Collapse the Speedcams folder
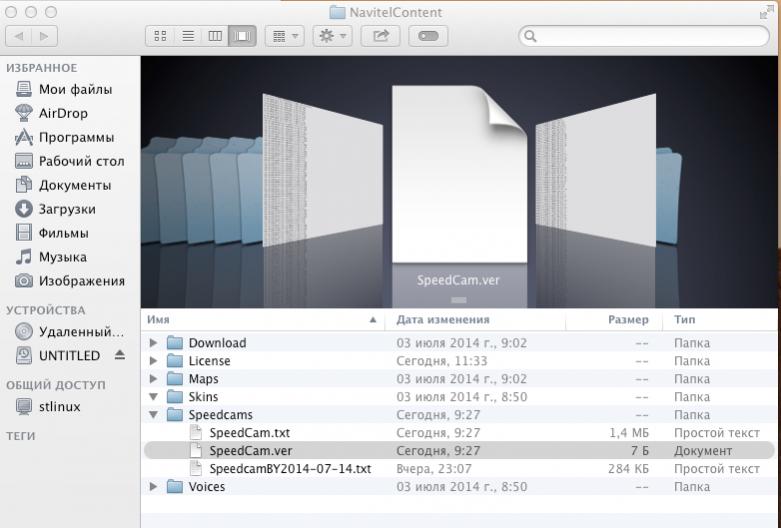 point(153,415)
